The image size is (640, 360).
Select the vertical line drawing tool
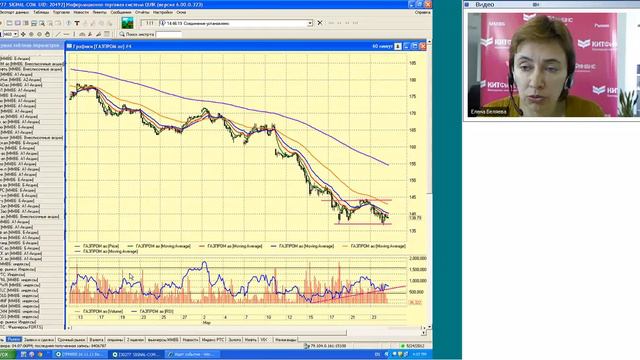(74, 34)
